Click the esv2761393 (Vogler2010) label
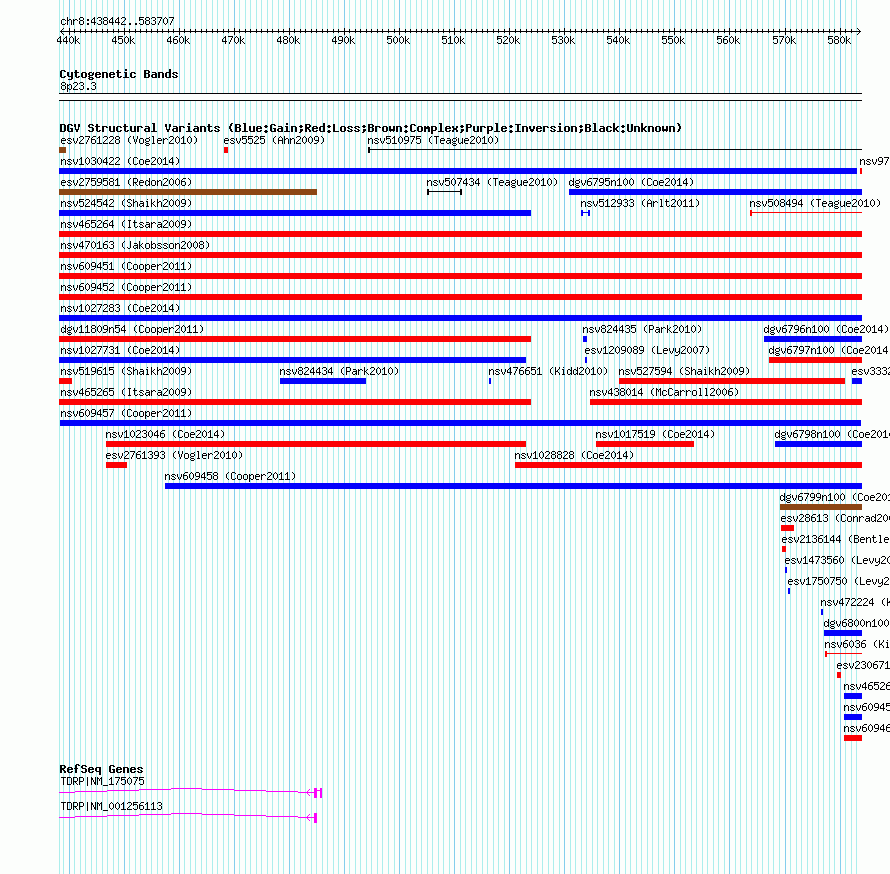The width and height of the screenshot is (890, 874). (174, 455)
